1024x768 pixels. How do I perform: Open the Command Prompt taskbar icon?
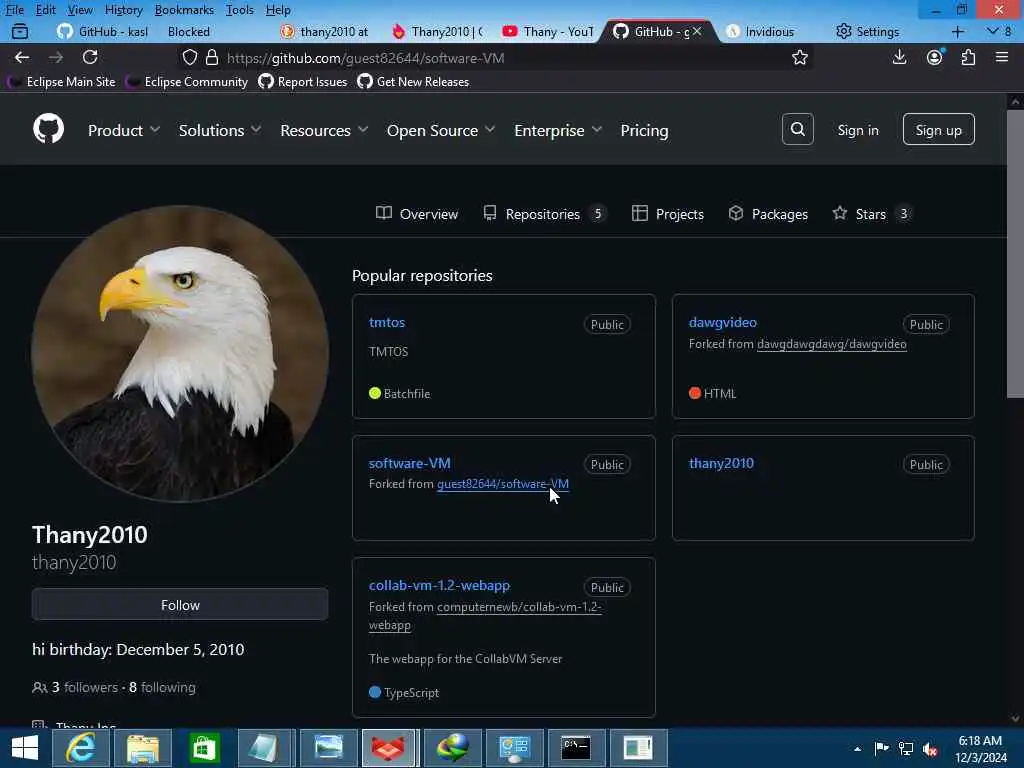point(576,747)
